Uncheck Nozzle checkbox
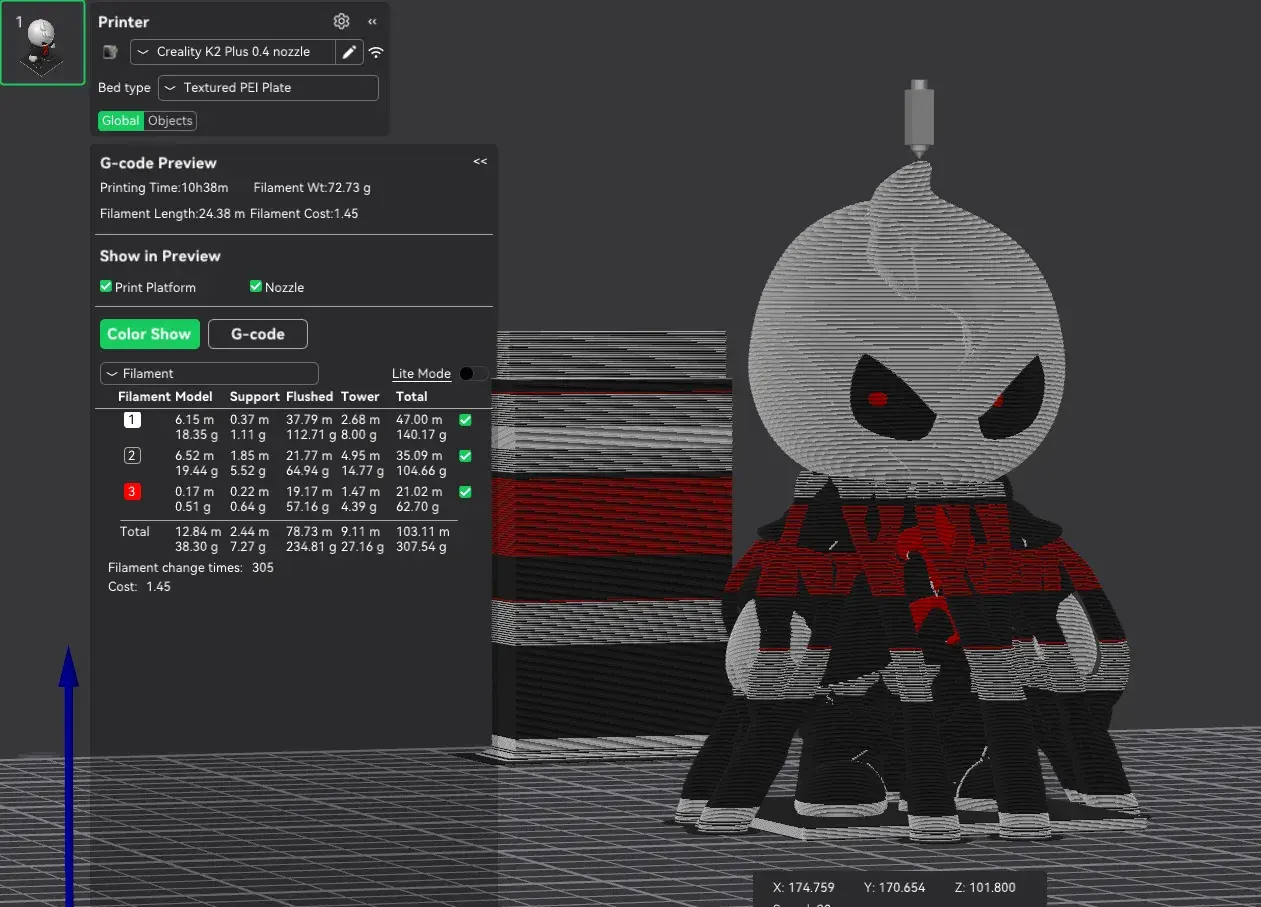Viewport: 1261px width, 907px height. (256, 287)
